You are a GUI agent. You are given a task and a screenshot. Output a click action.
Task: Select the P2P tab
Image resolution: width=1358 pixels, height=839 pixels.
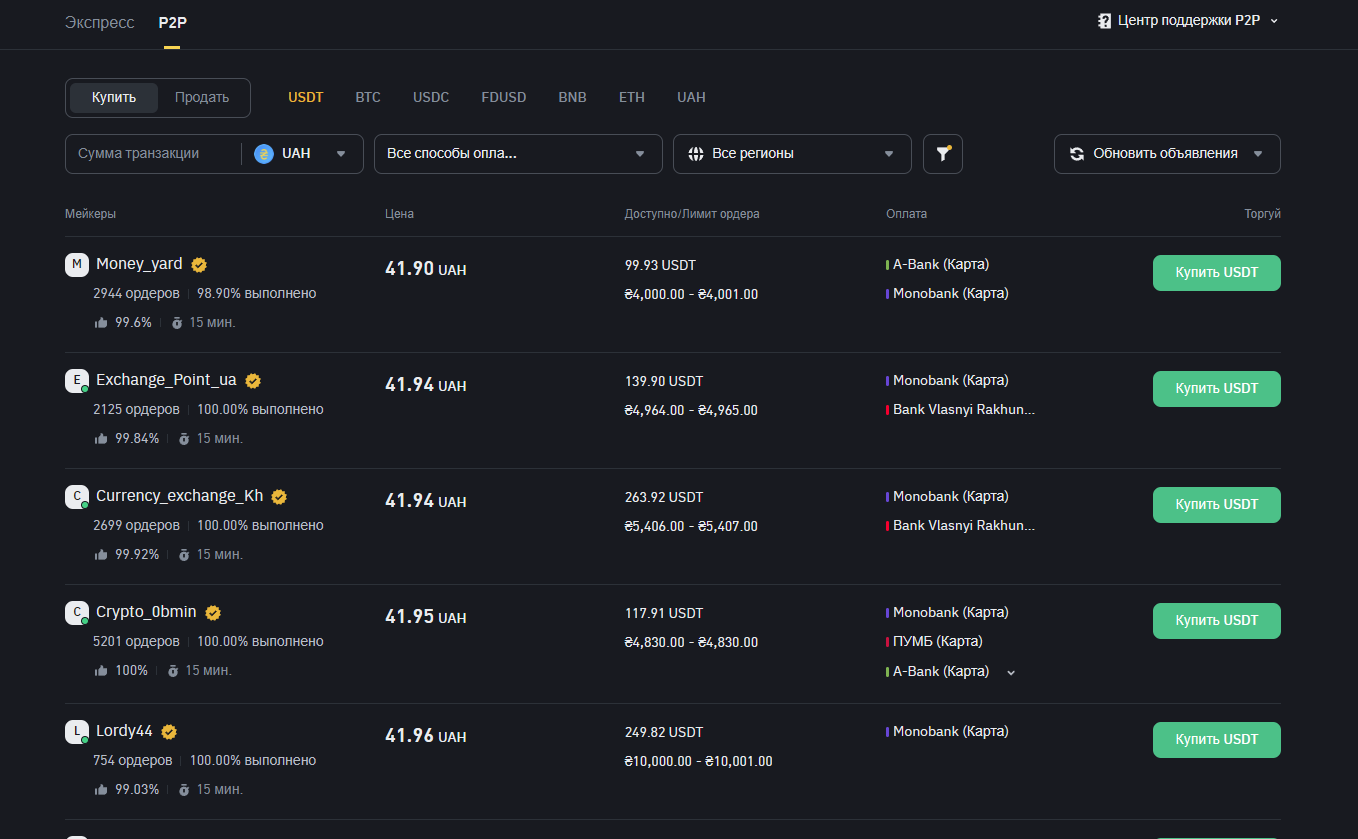pos(173,22)
